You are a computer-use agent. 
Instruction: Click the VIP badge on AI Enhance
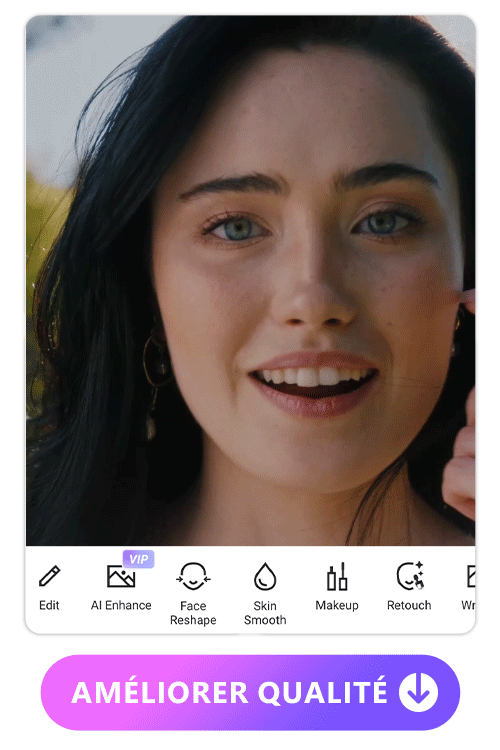pos(138,559)
